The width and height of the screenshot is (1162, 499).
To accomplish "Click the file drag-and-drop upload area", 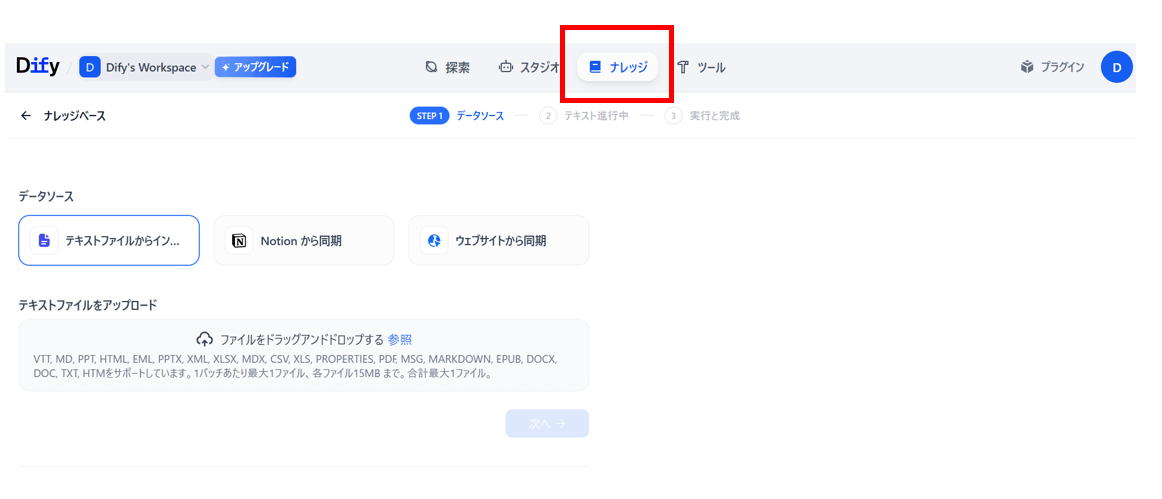I will coord(304,355).
